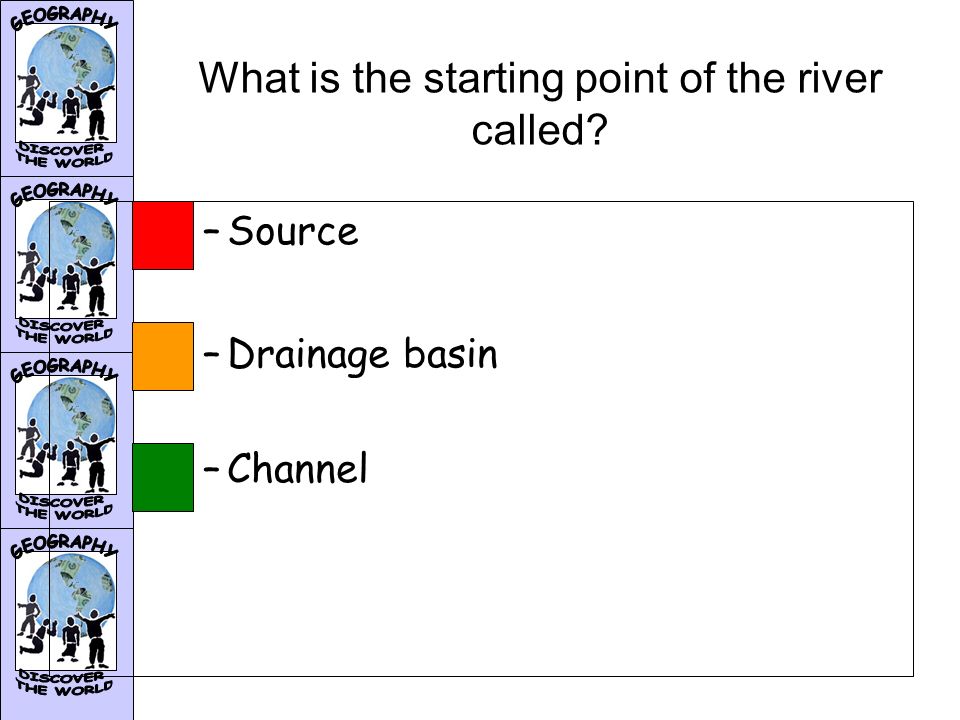Click the word 'basin' in the second answer
This screenshot has height=720, width=960.
[450, 354]
